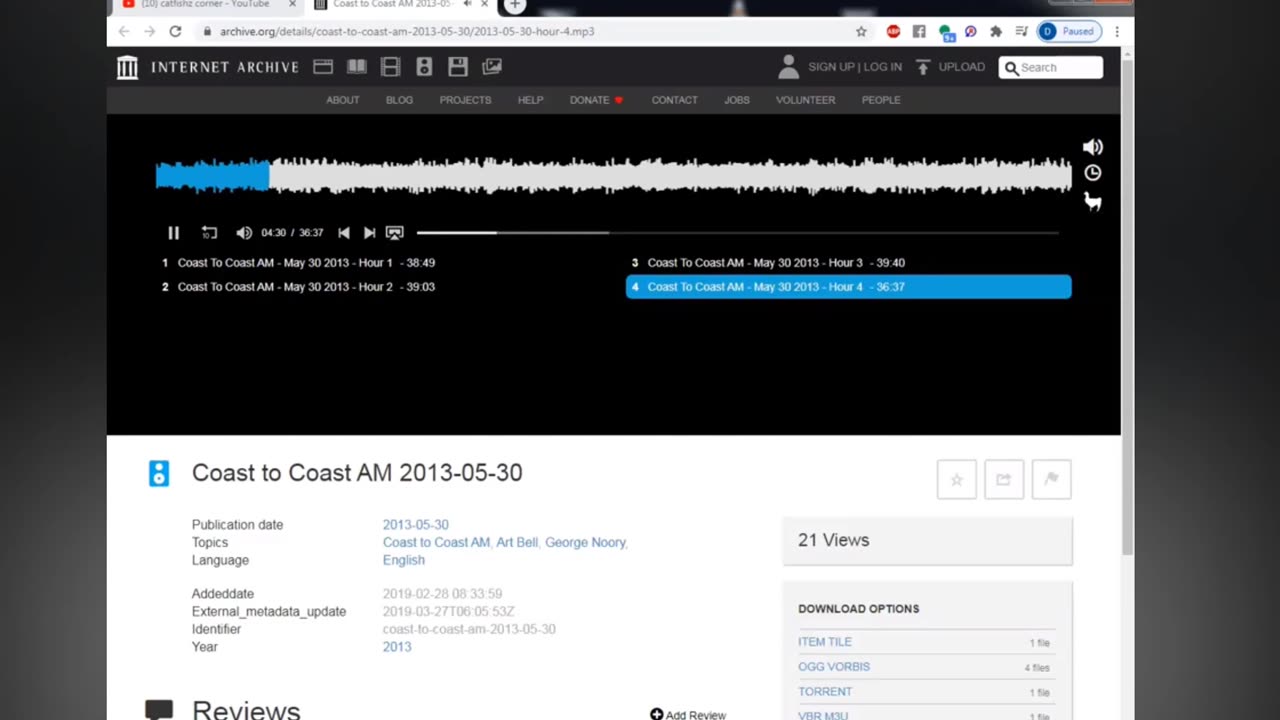Focus the Search input field
This screenshot has height=720, width=1280.
1051,67
